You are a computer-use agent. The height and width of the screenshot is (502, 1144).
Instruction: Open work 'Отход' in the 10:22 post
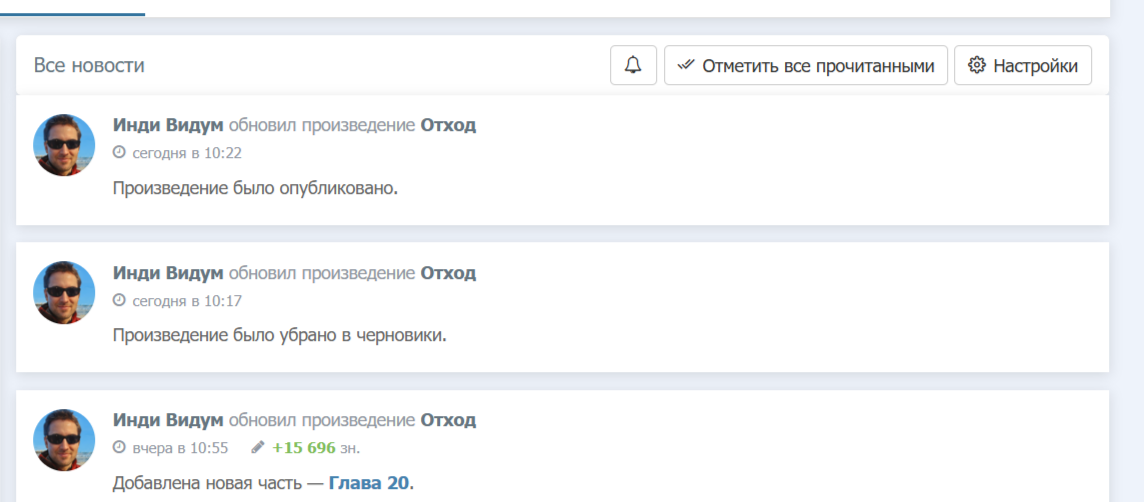click(448, 125)
